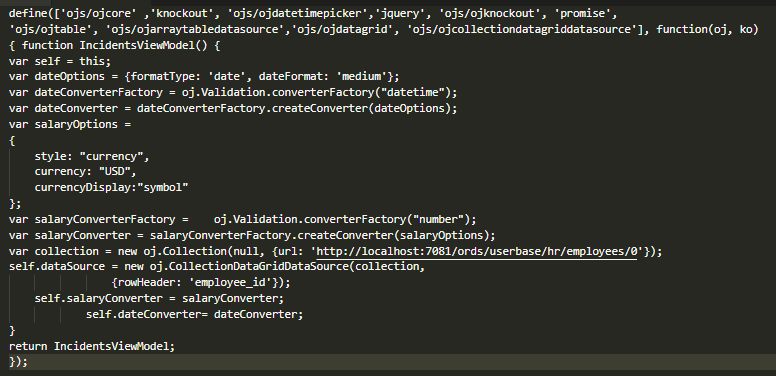Click the 'currencyDisplay:"symbol"' line
Screen dimensions: 776x376
click(x=111, y=188)
